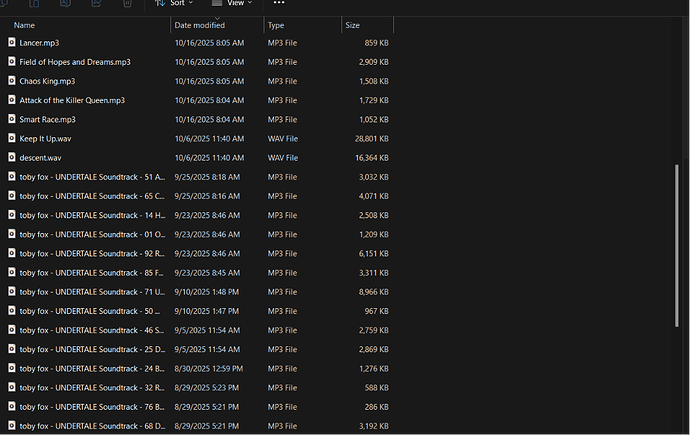Viewport: 690px width, 435px height.
Task: Click the icon of UNDERTALE Soundtrack - 92 R... file
Action: tap(12, 253)
